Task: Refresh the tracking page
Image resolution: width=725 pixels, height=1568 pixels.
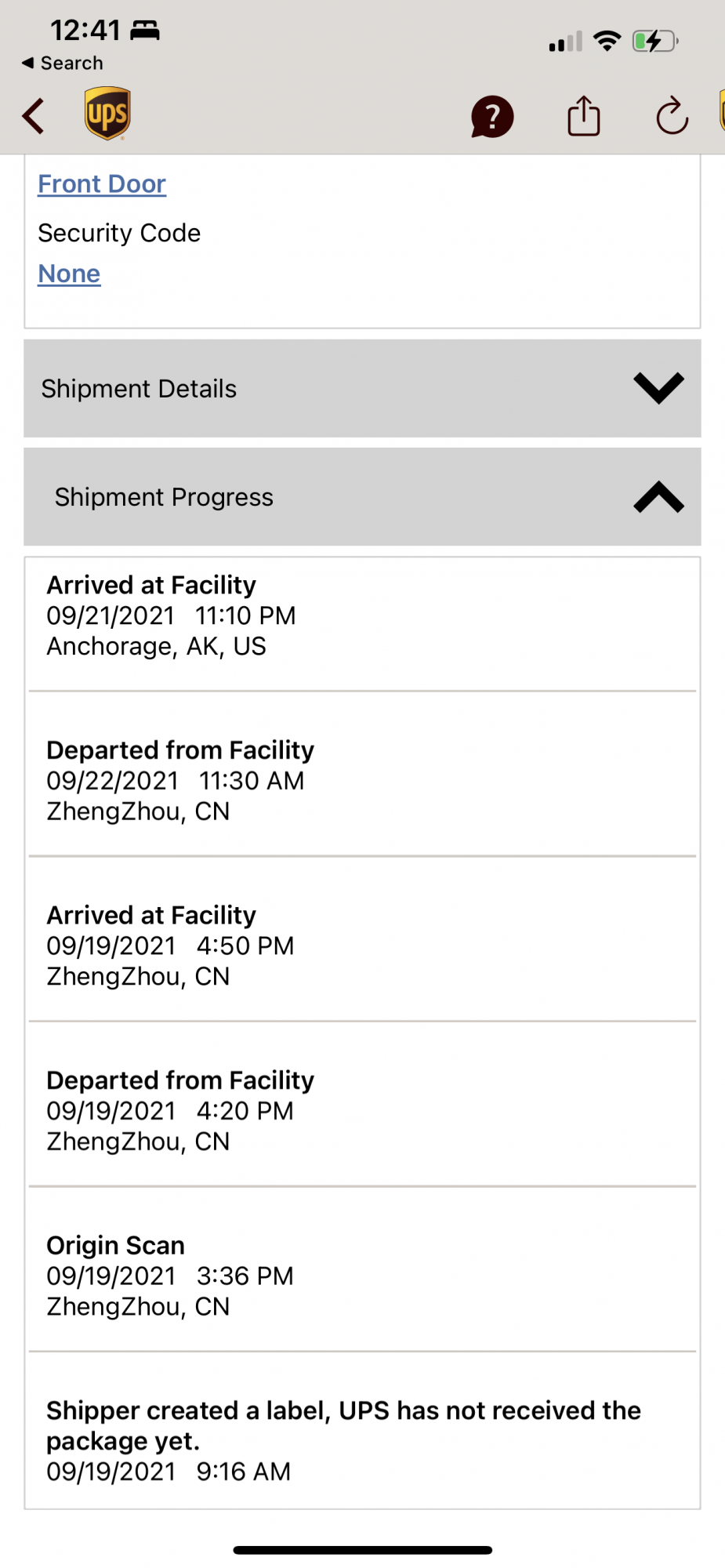Action: 672,117
